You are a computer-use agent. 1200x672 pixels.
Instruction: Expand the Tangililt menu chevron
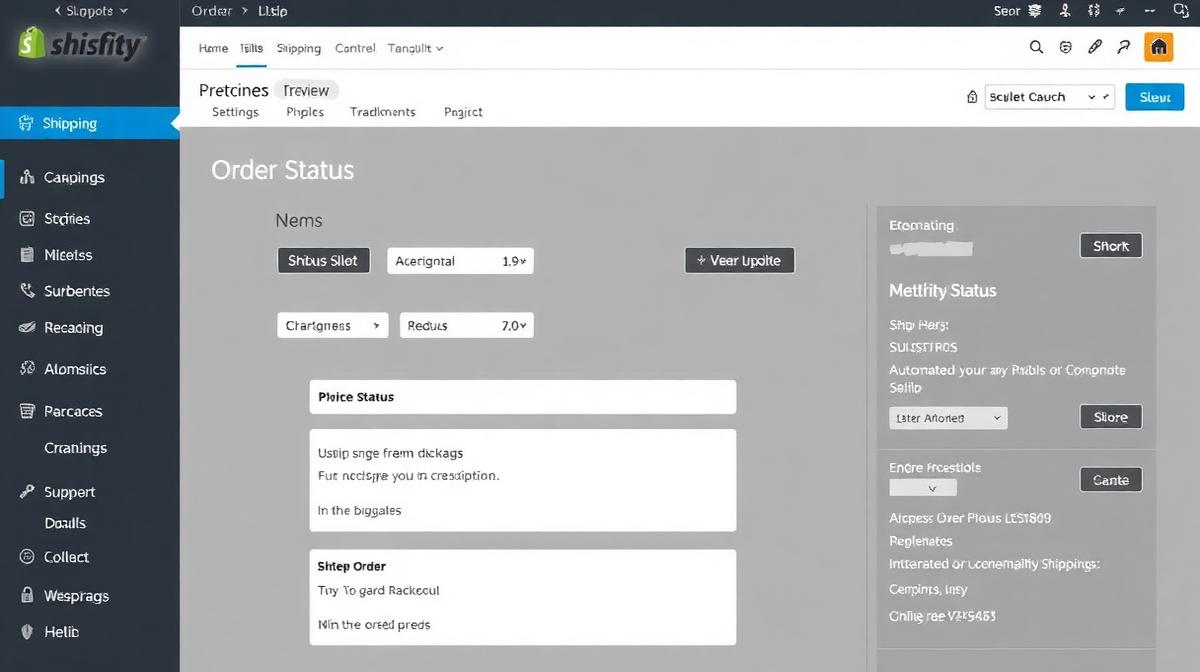[440, 48]
